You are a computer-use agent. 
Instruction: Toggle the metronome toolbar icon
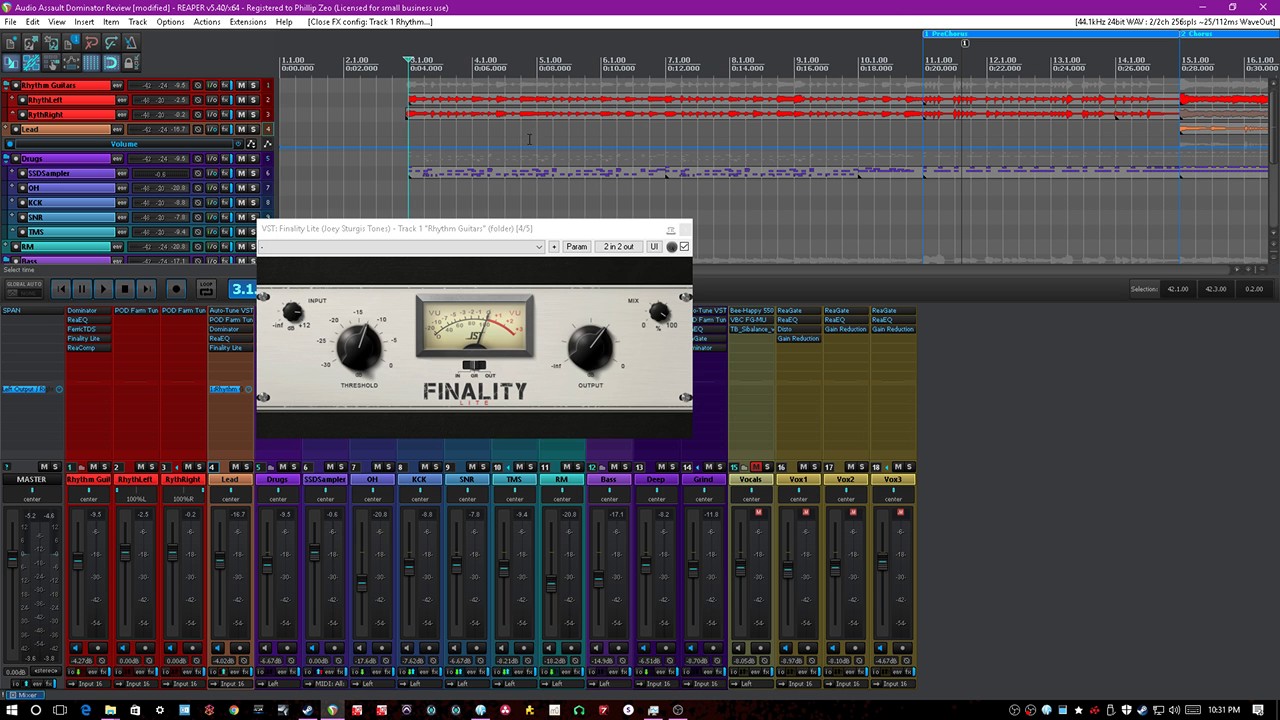[x=131, y=43]
